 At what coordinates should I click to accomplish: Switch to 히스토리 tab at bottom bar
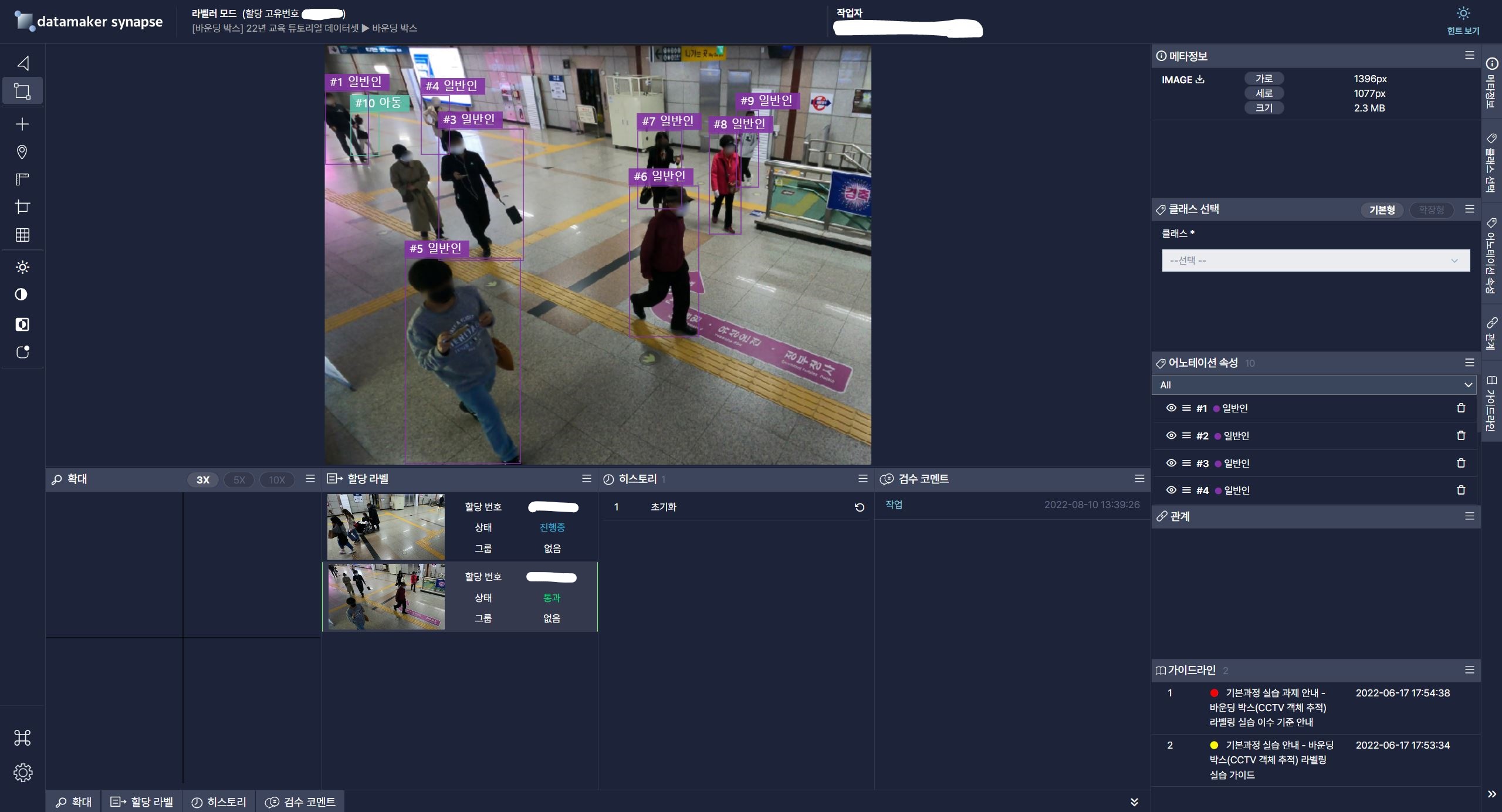[x=219, y=802]
